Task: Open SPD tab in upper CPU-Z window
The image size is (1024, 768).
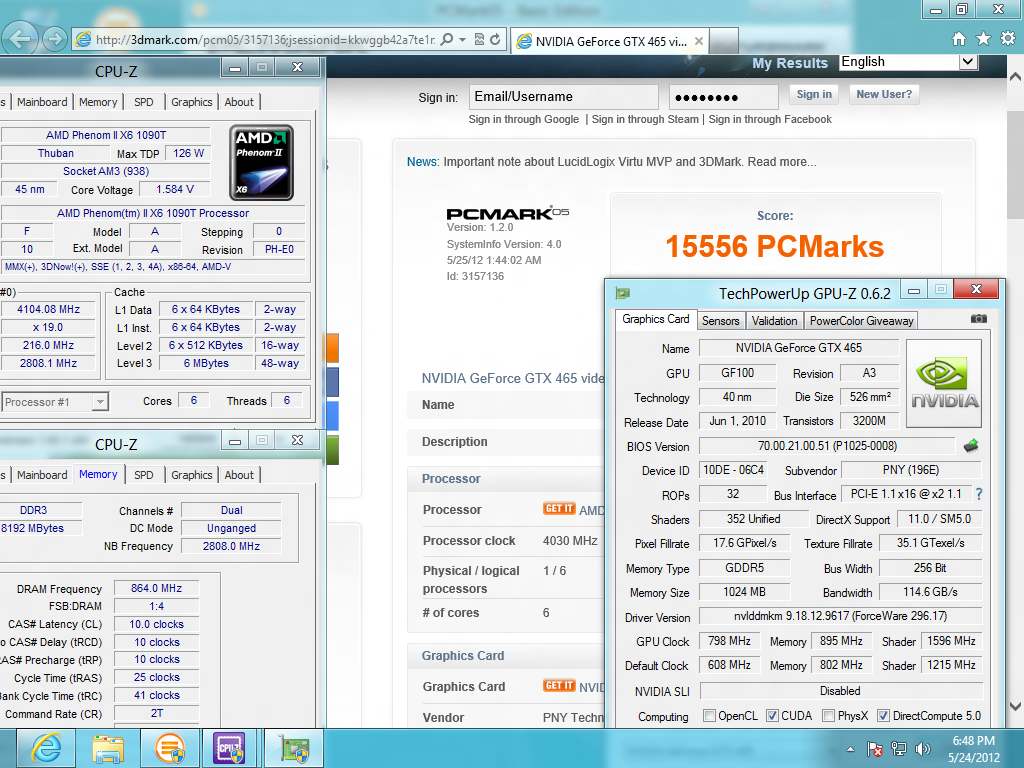Action: 144,102
